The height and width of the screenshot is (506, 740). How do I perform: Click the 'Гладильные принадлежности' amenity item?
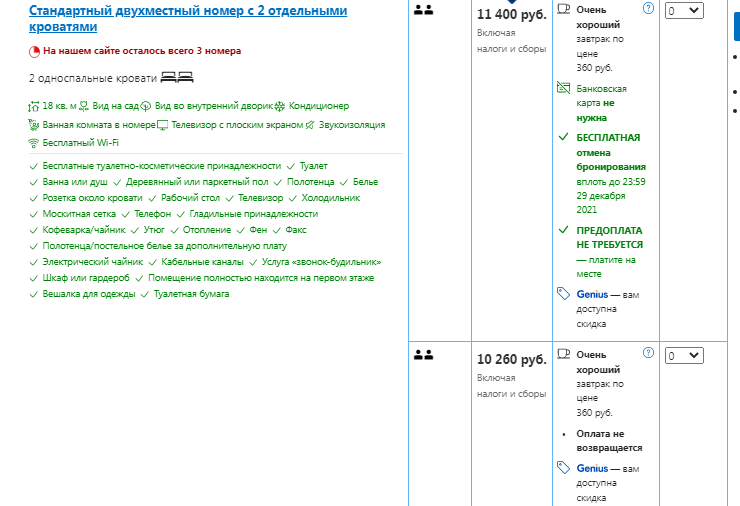click(x=254, y=214)
